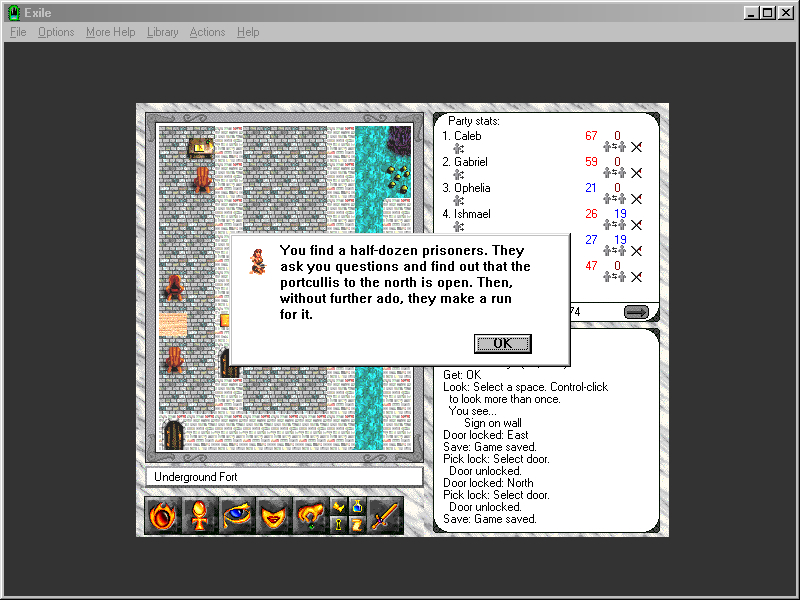Click the 'Sign on wall' log line
Image resolution: width=800 pixels, height=600 pixels.
[493, 423]
